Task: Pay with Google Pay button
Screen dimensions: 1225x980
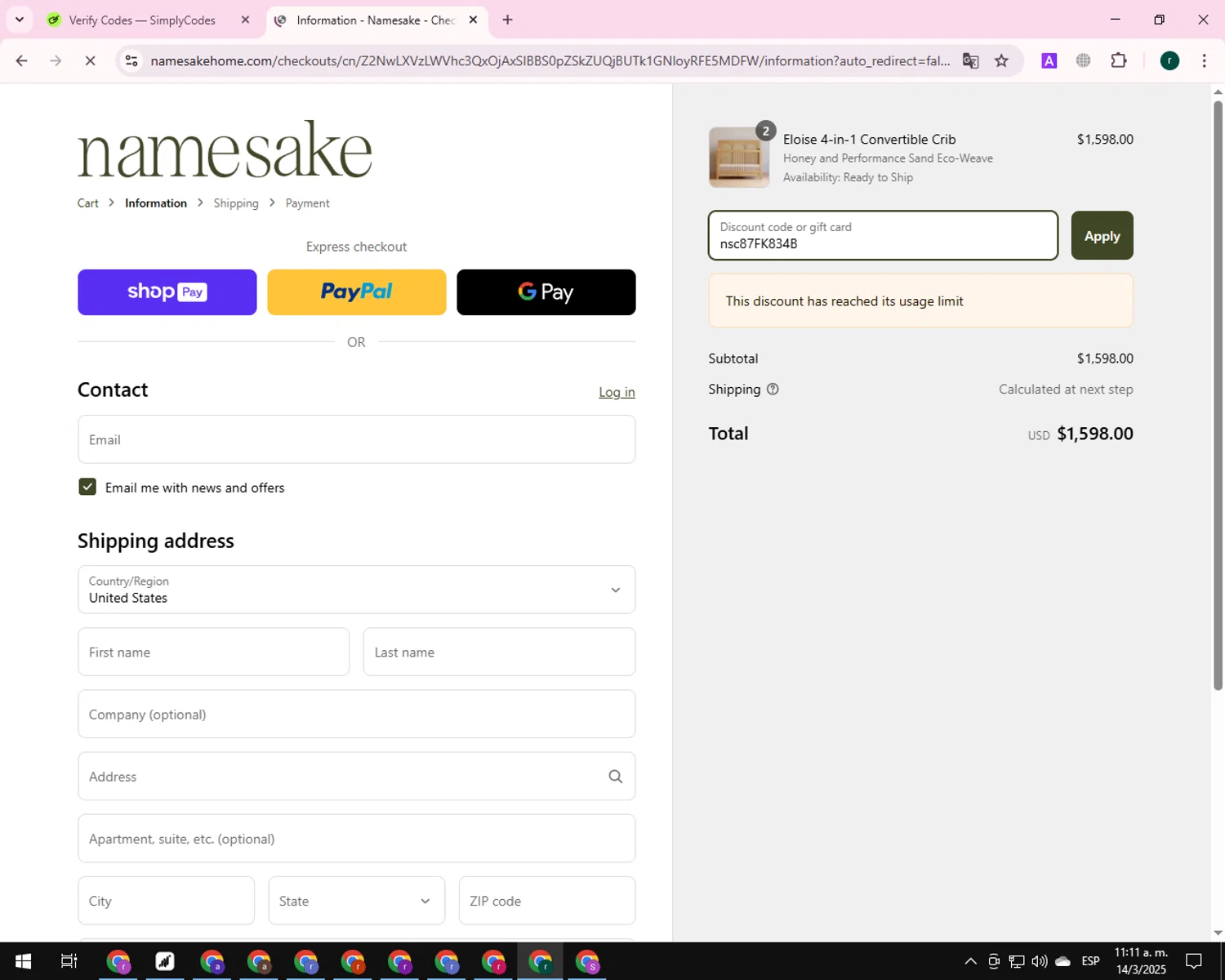Action: (x=546, y=292)
